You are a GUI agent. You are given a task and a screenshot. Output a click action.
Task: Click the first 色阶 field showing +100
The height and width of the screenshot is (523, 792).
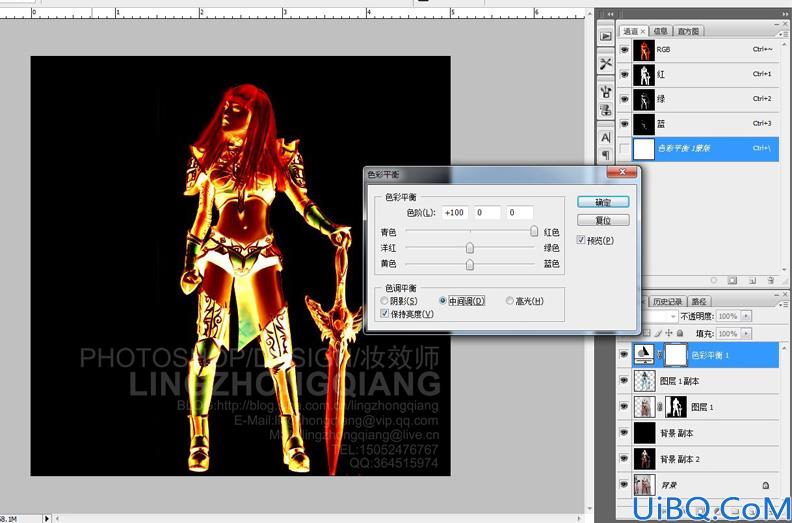click(x=455, y=213)
